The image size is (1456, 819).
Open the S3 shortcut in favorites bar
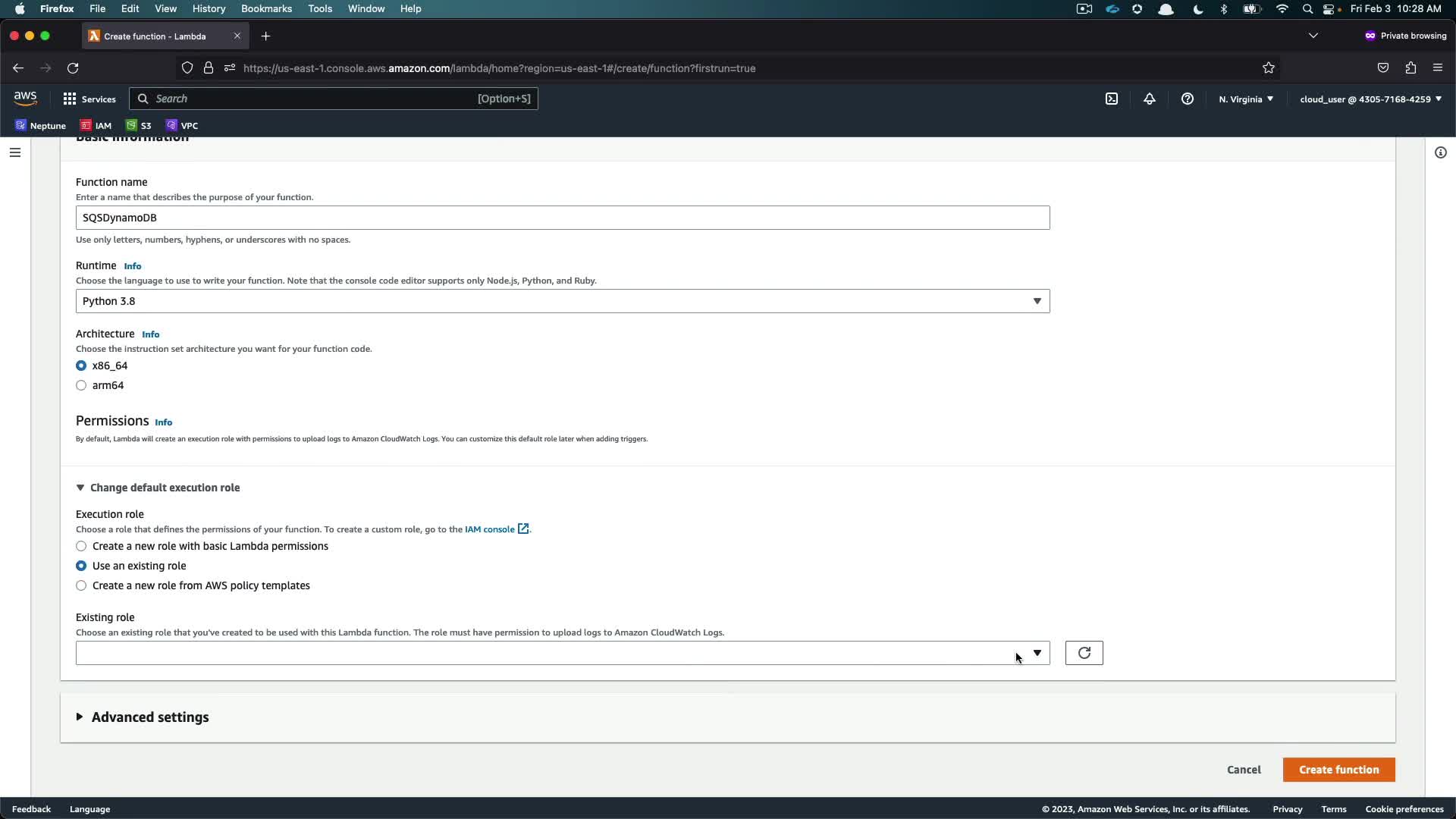pos(139,126)
